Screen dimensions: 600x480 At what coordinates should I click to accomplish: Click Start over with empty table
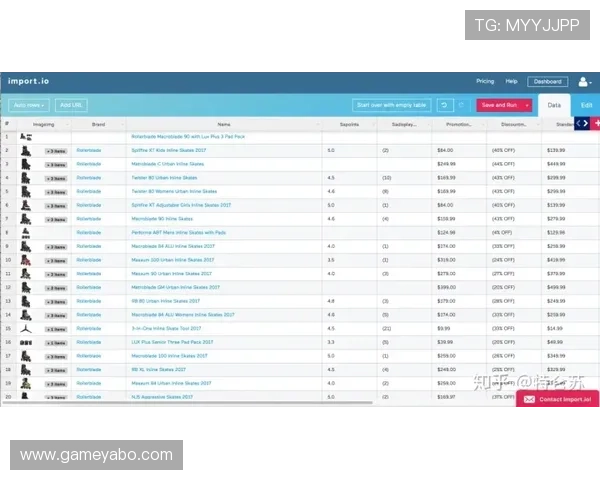click(391, 105)
